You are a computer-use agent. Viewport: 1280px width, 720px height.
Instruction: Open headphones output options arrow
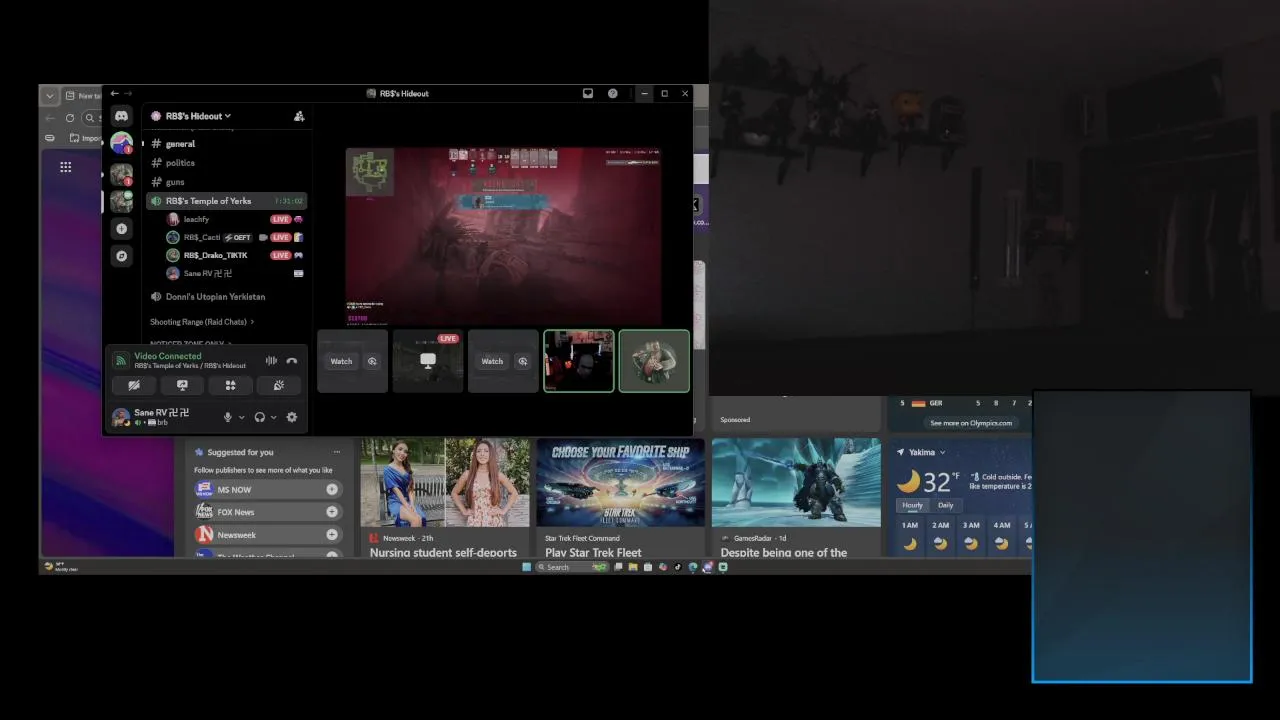click(273, 417)
